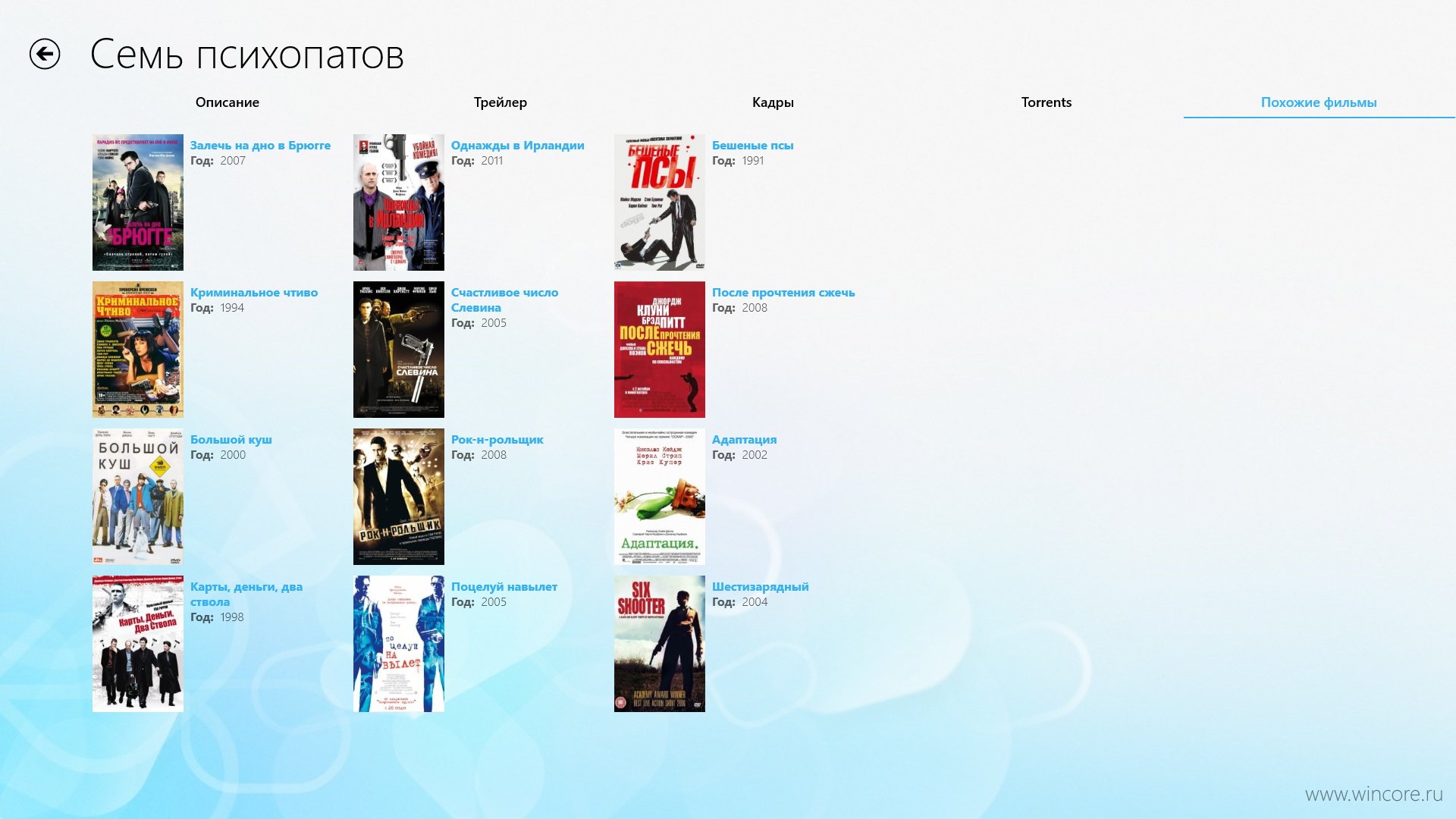
Task: Open the Криминальное чтиво poster
Action: 138,350
